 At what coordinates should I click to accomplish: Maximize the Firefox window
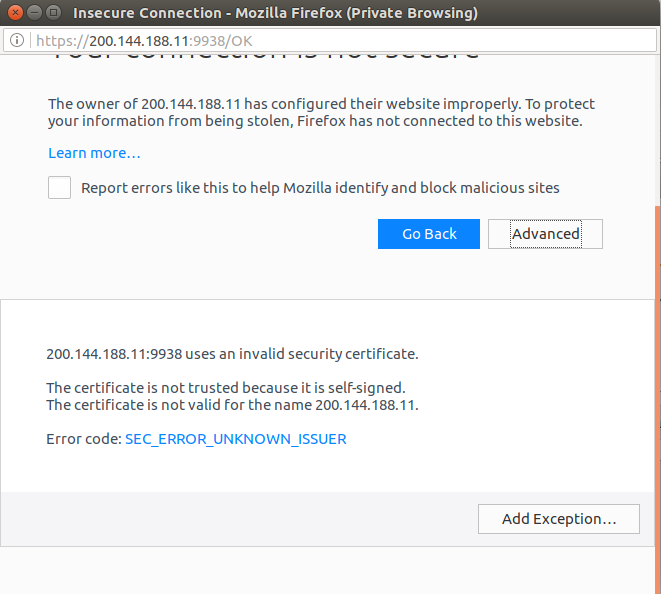pyautogui.click(x=52, y=14)
